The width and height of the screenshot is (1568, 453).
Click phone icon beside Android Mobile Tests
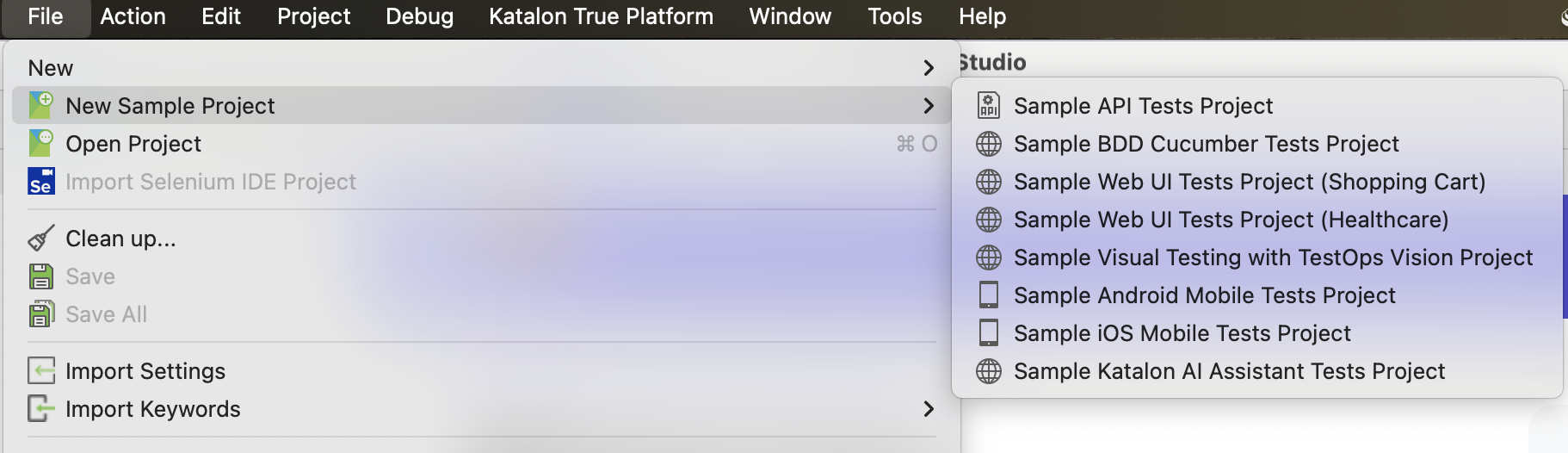click(989, 295)
